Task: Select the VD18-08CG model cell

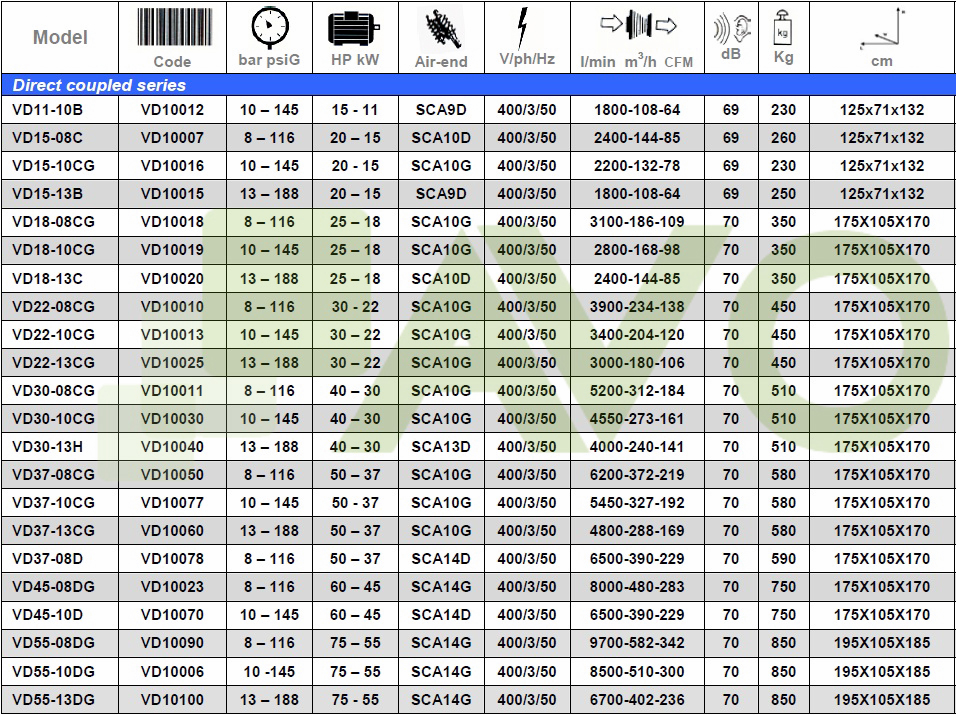Action: (x=54, y=222)
